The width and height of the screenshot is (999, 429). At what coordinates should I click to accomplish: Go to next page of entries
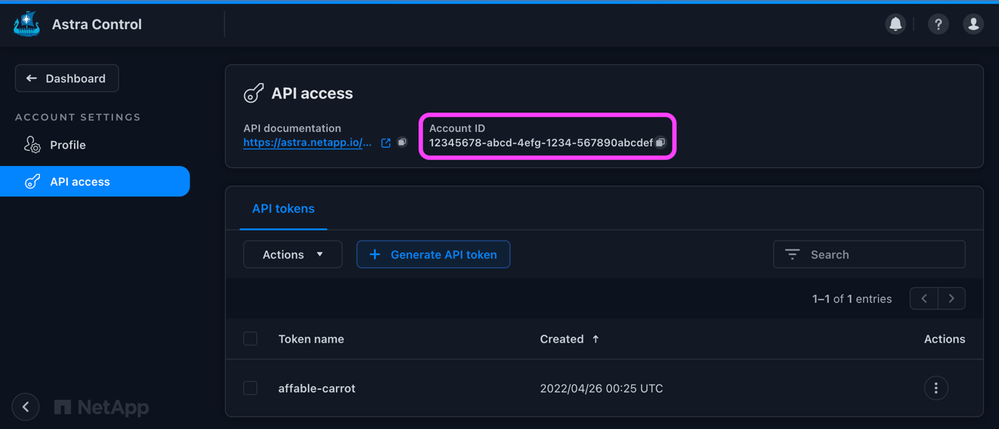(952, 298)
